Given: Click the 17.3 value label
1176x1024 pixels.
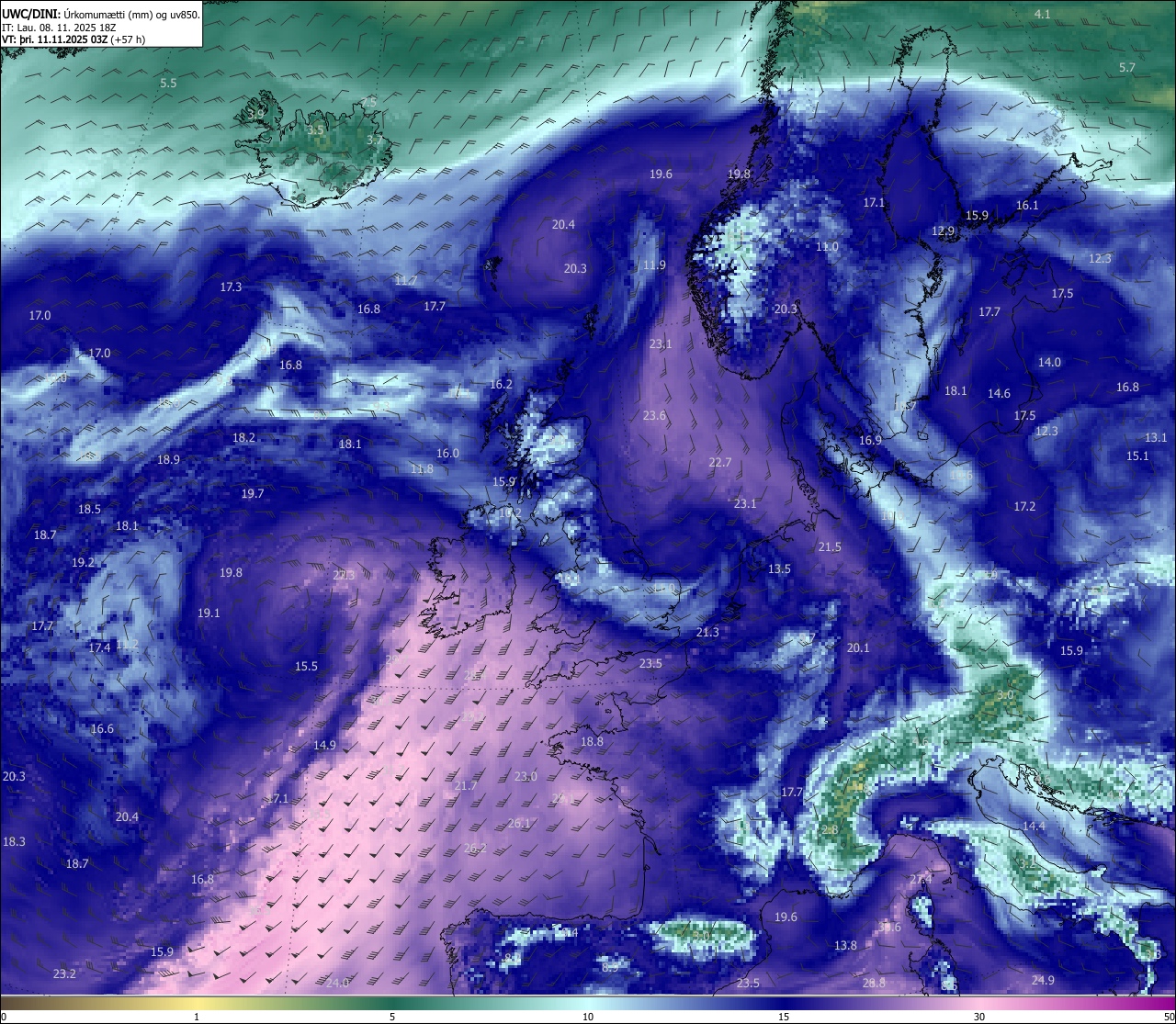Looking at the screenshot, I should click(x=231, y=287).
